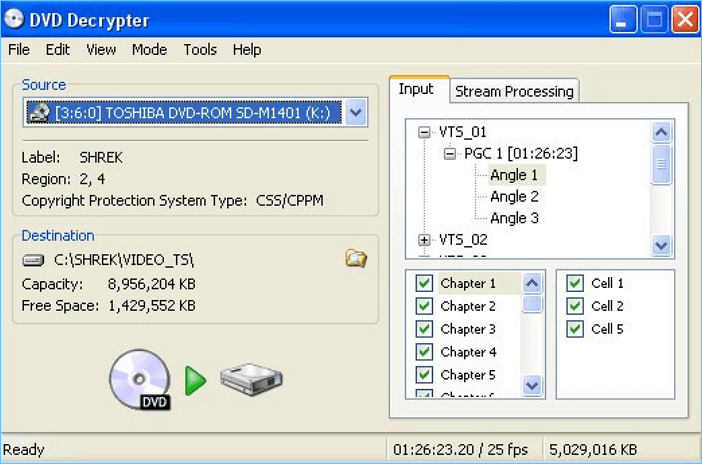Click status bar duration 01:26:23.20 / 25 fps
702x464 pixels.
coord(460,449)
